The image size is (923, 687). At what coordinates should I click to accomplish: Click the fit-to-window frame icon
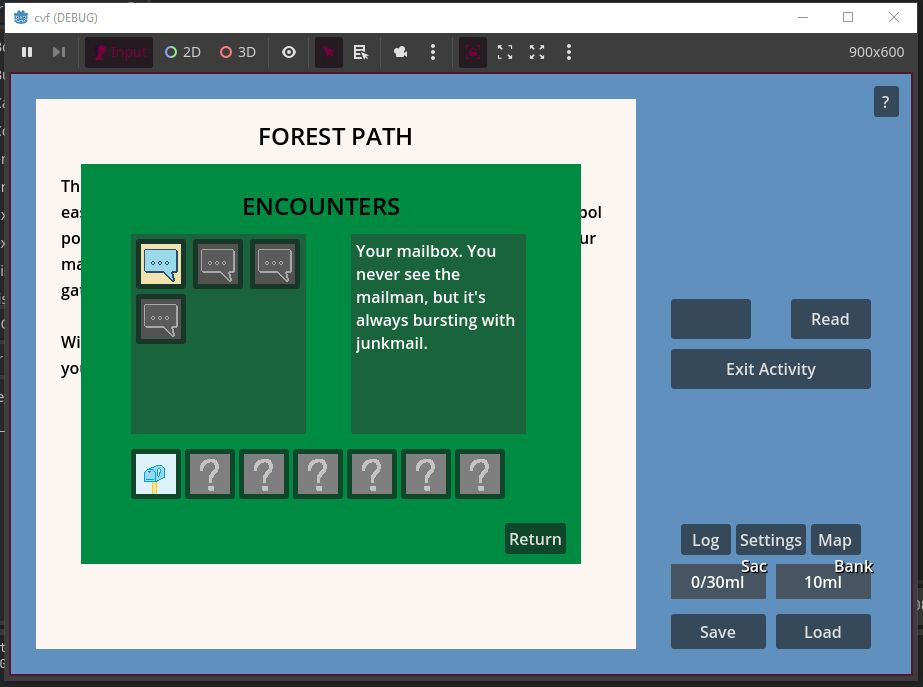coord(505,52)
